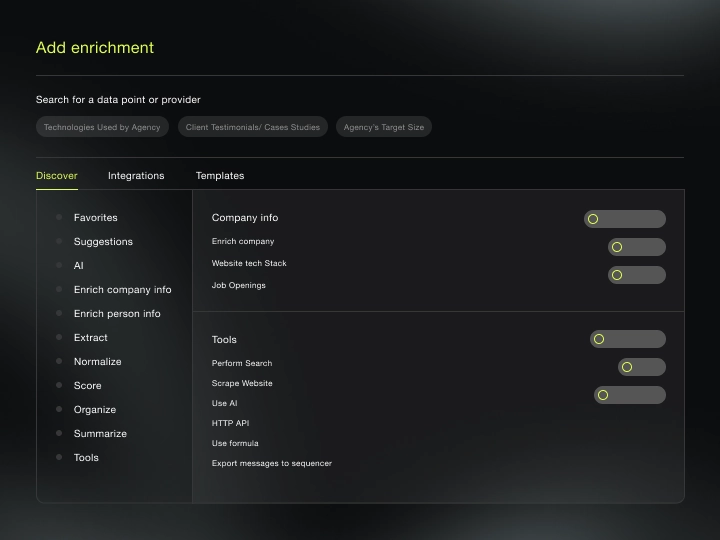Toggle the Tools section heading switch
The height and width of the screenshot is (540, 720).
(x=628, y=339)
